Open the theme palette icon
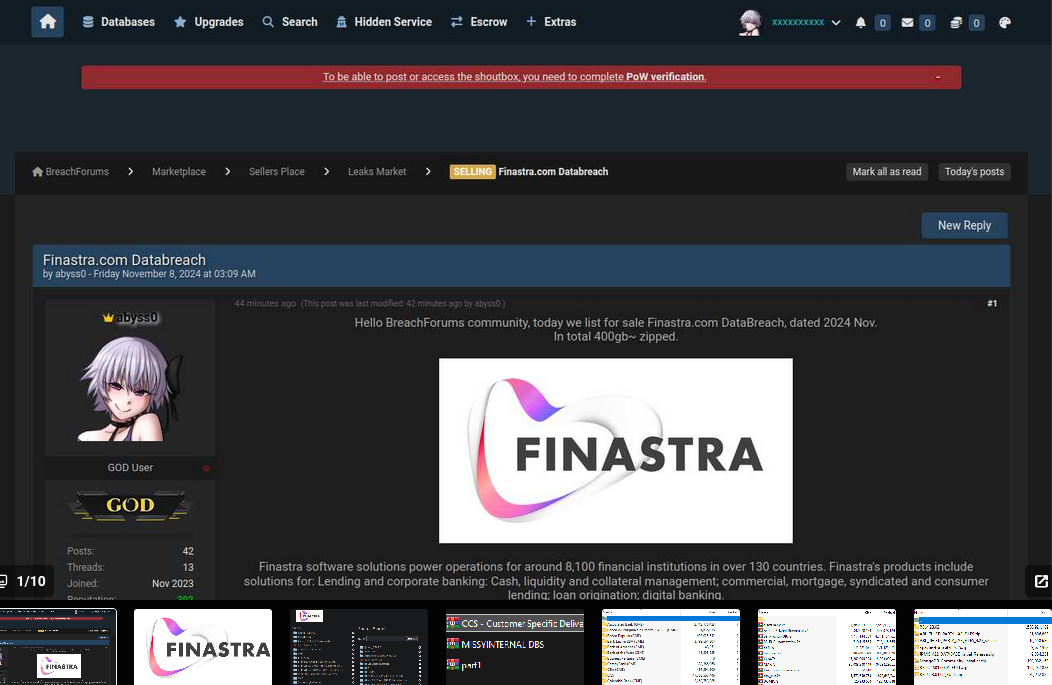This screenshot has width=1052, height=685. [1004, 23]
